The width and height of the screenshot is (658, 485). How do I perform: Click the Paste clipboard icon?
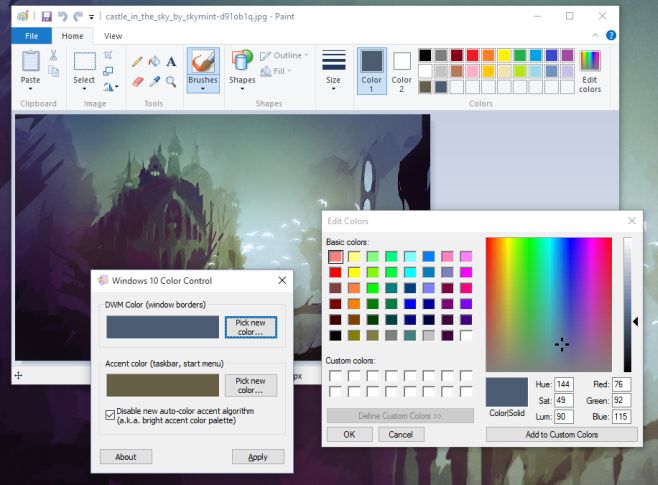(x=31, y=61)
